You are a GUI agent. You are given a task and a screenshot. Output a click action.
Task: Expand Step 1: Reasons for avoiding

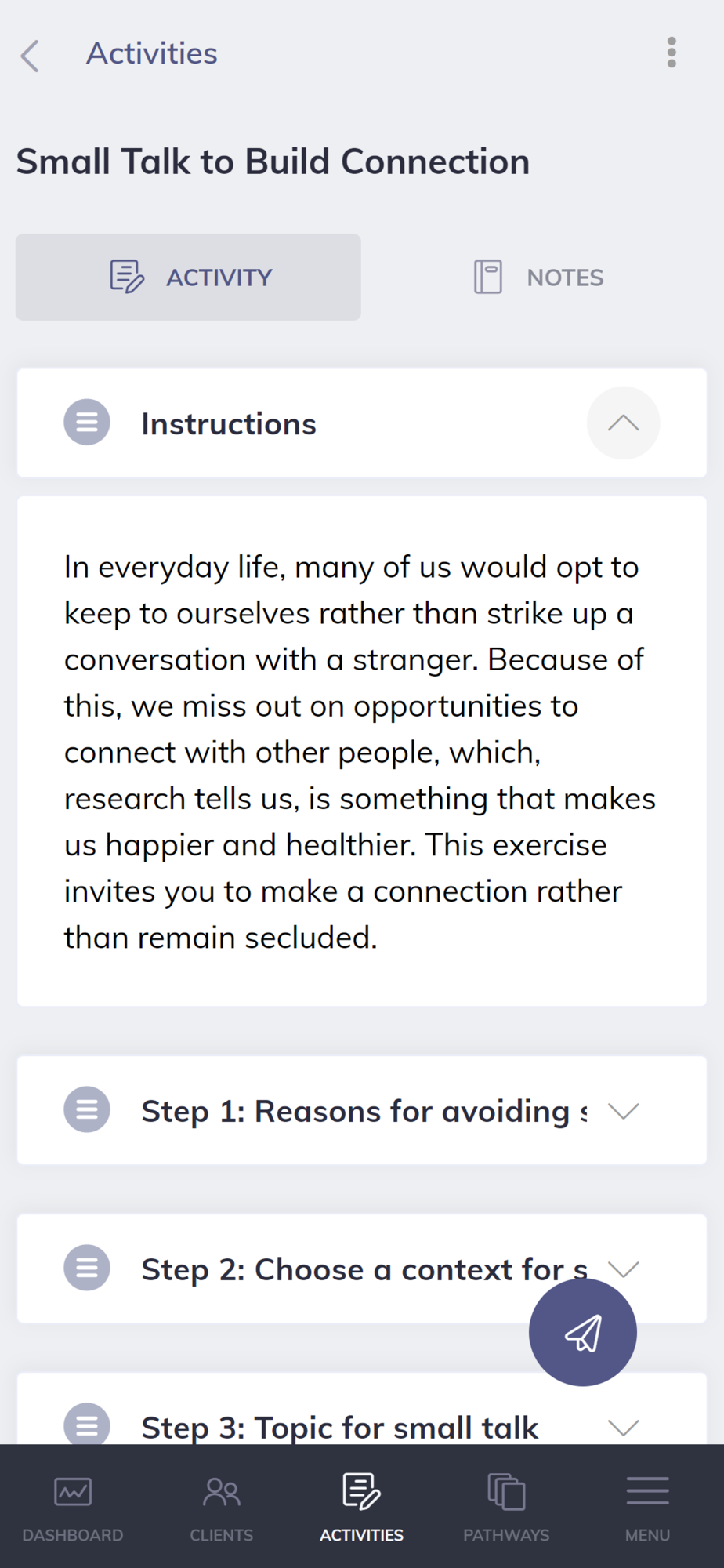click(623, 1111)
